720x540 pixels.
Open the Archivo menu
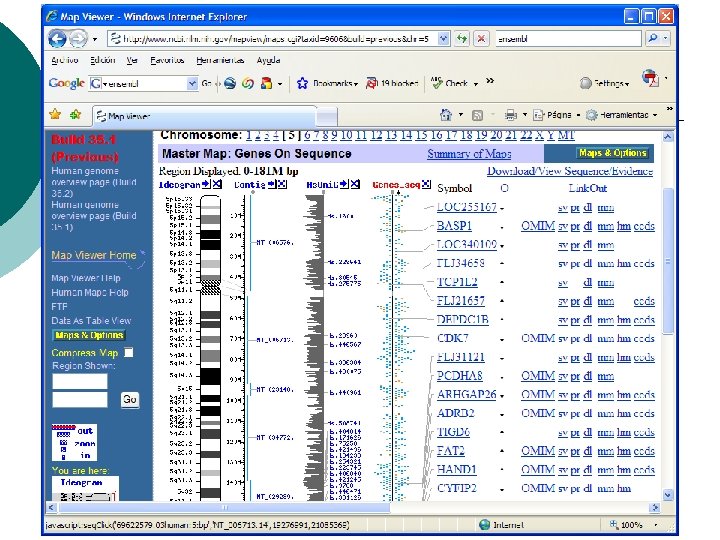(64, 60)
